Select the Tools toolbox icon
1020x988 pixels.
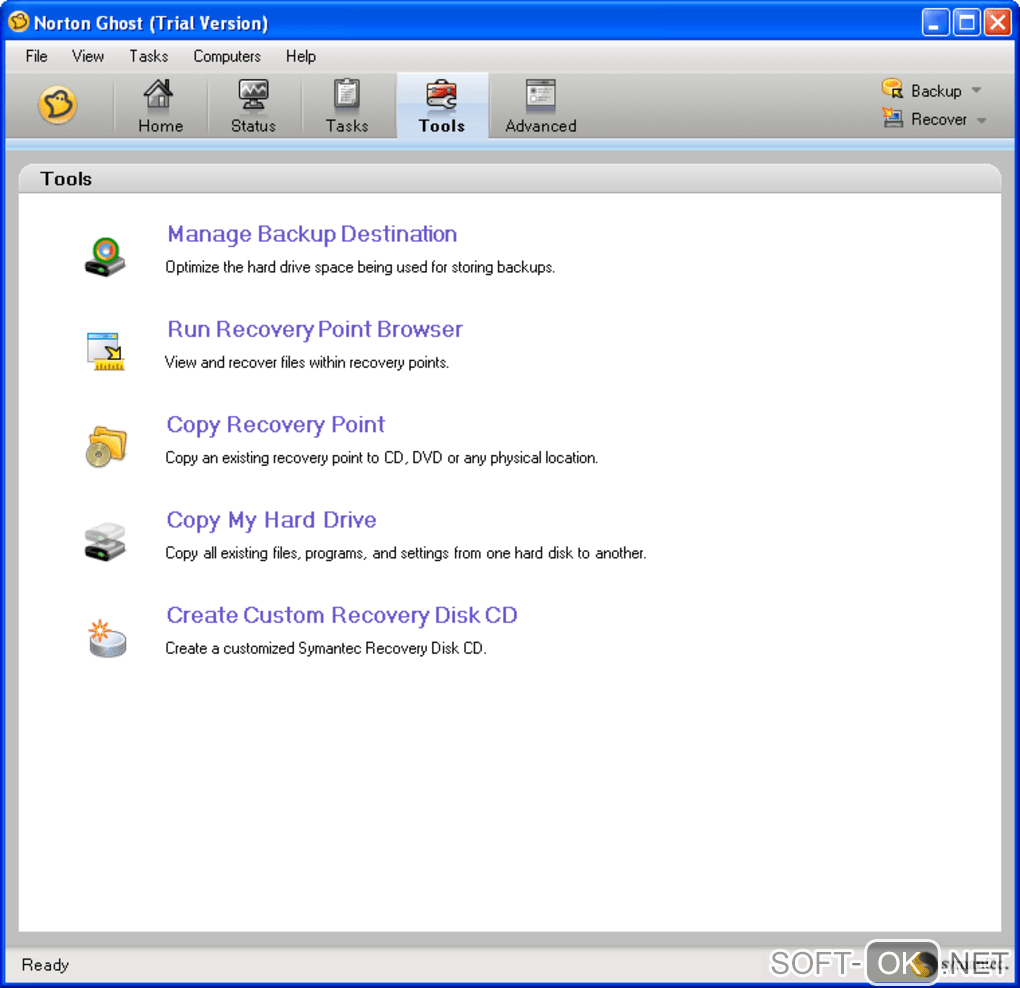click(442, 94)
